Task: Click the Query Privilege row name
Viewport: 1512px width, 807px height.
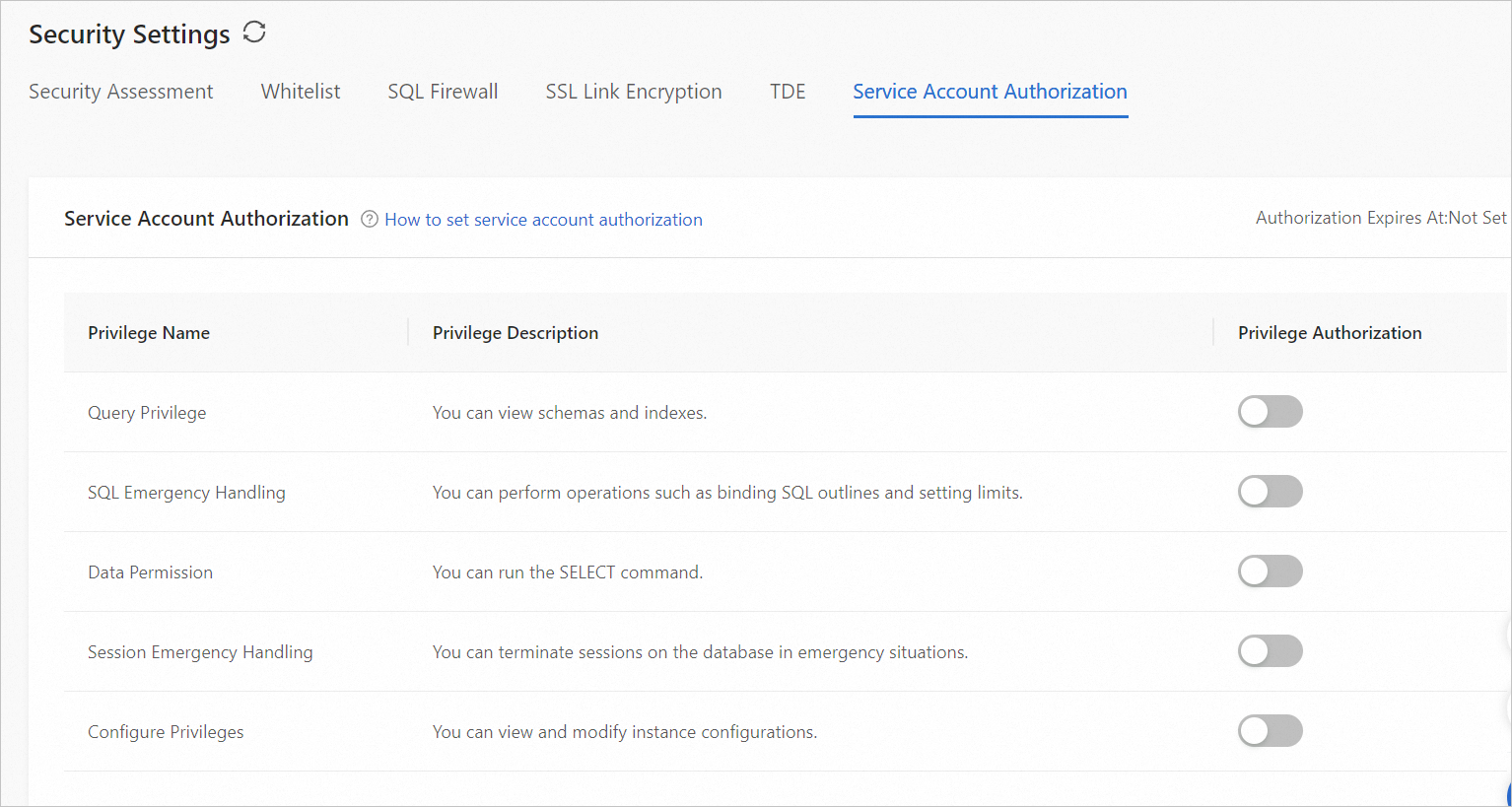Action: point(147,413)
